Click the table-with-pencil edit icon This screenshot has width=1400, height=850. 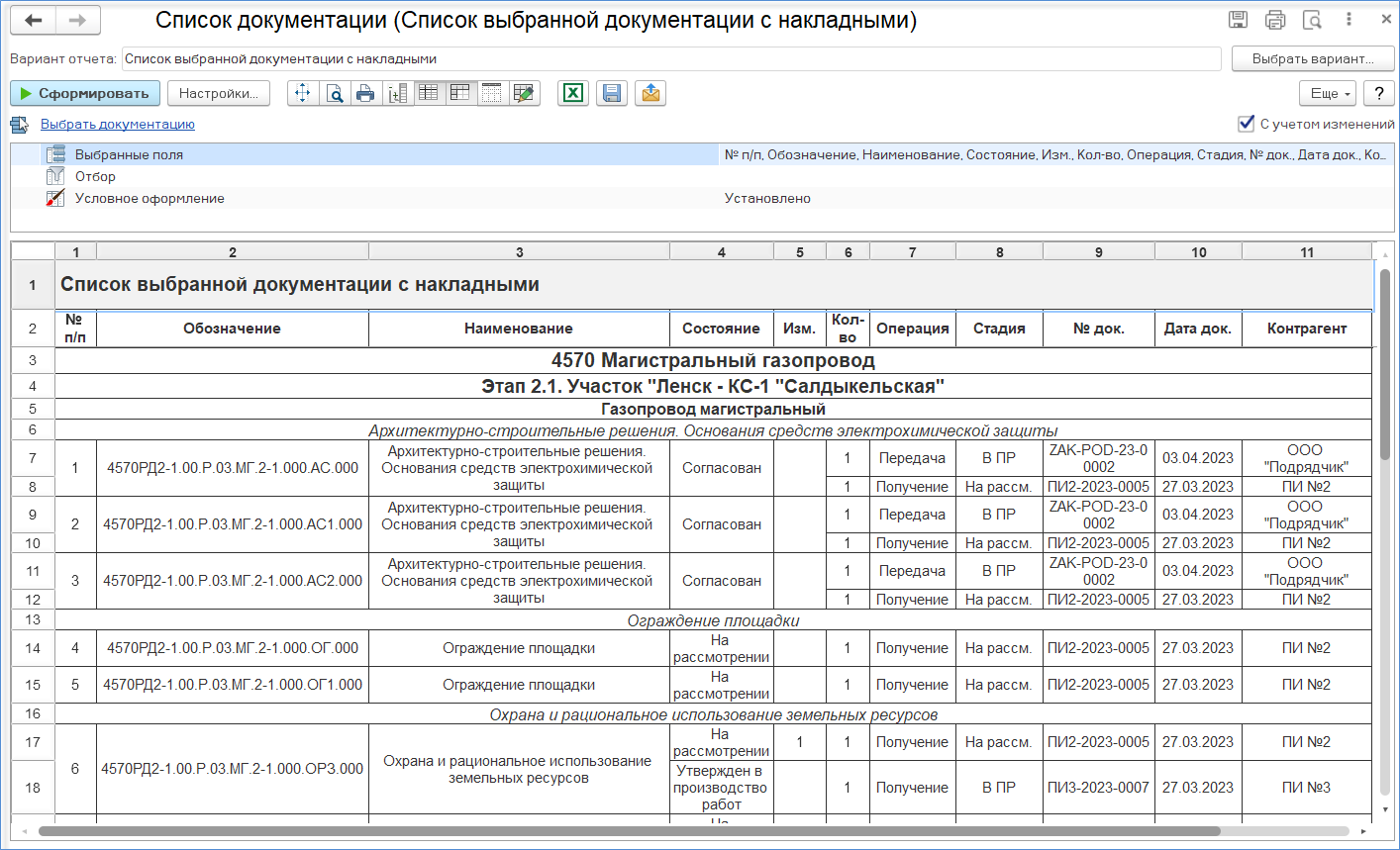pyautogui.click(x=524, y=93)
